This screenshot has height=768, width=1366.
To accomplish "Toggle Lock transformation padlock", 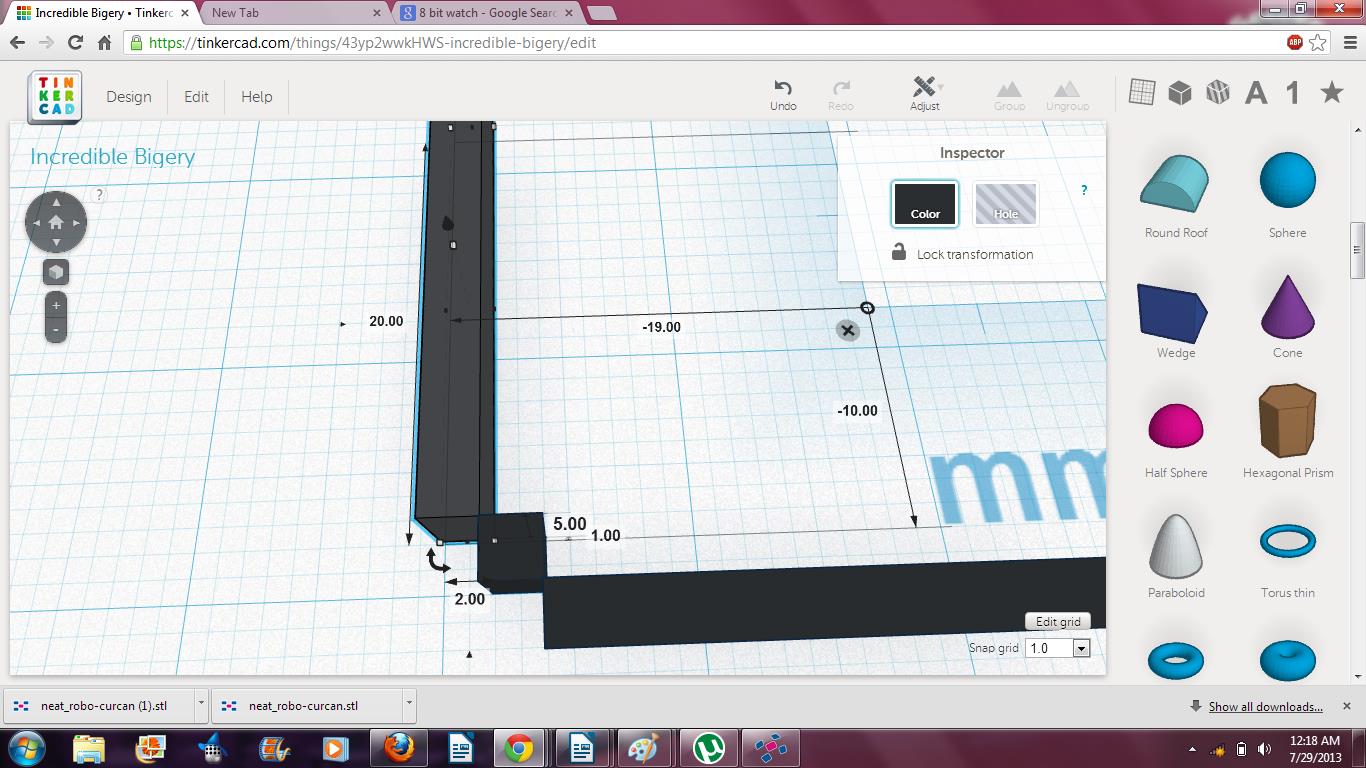I will click(x=899, y=252).
